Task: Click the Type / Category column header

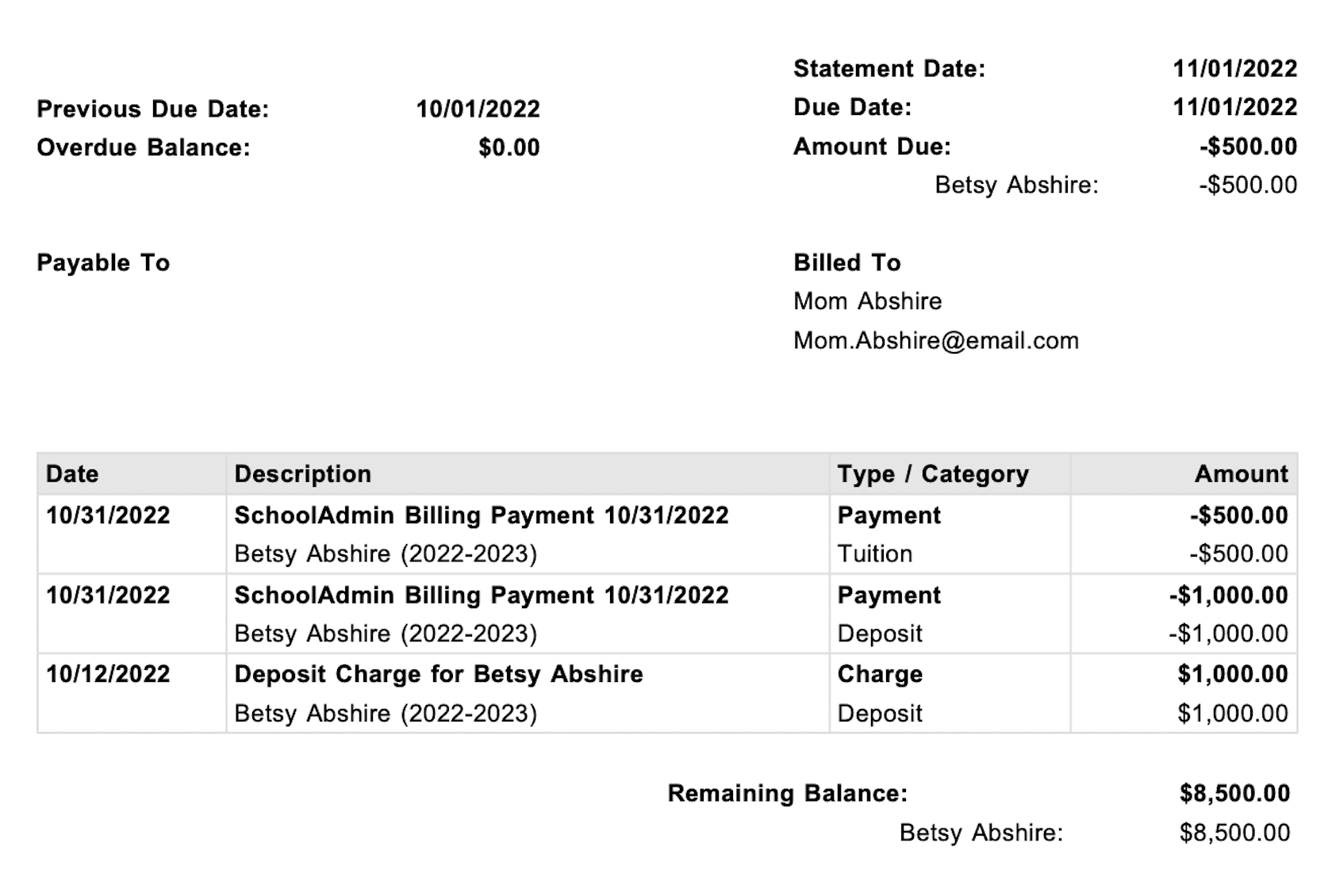Action: coord(933,474)
